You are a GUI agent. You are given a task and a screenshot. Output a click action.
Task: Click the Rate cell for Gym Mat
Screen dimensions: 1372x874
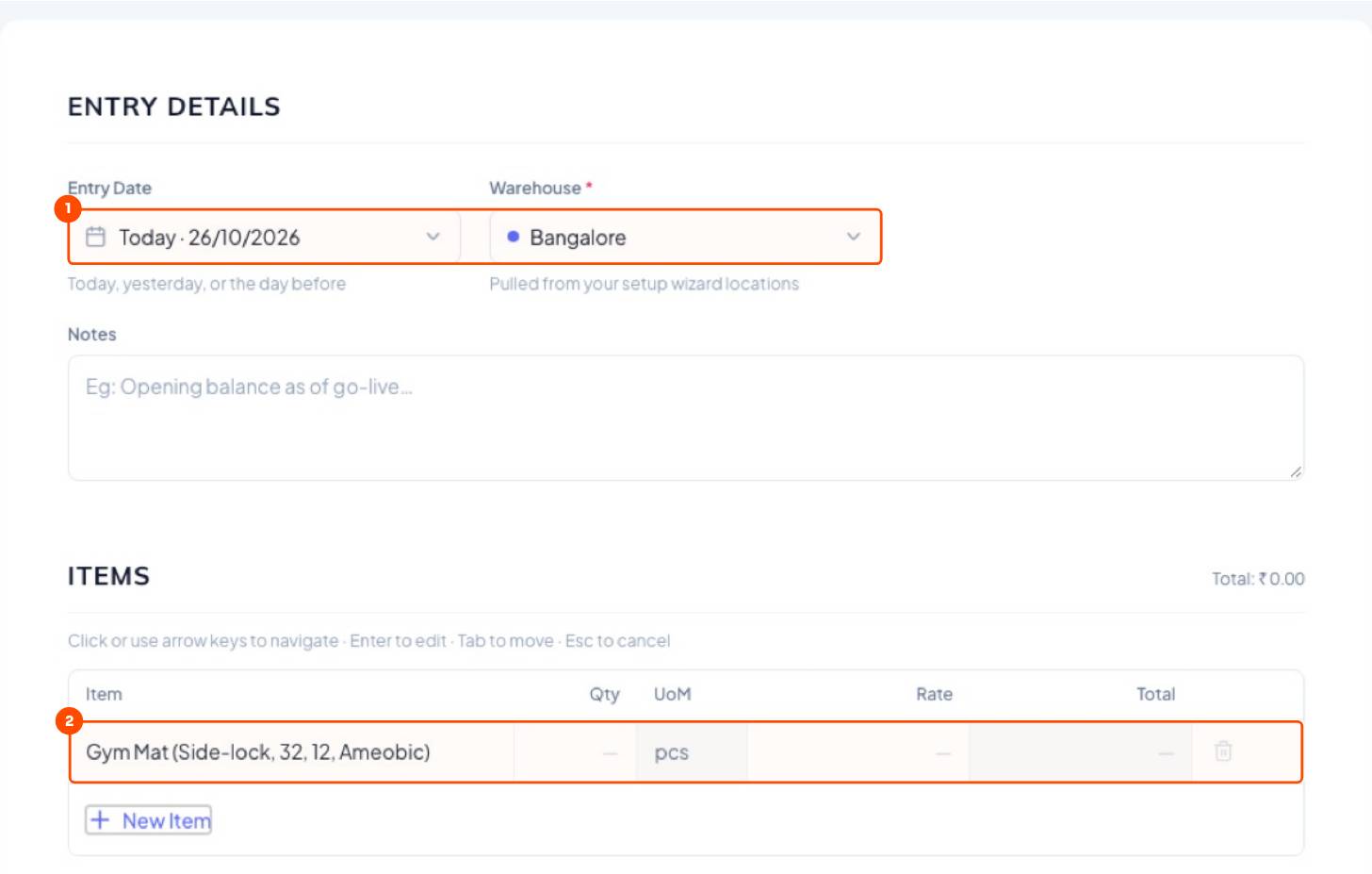click(857, 752)
